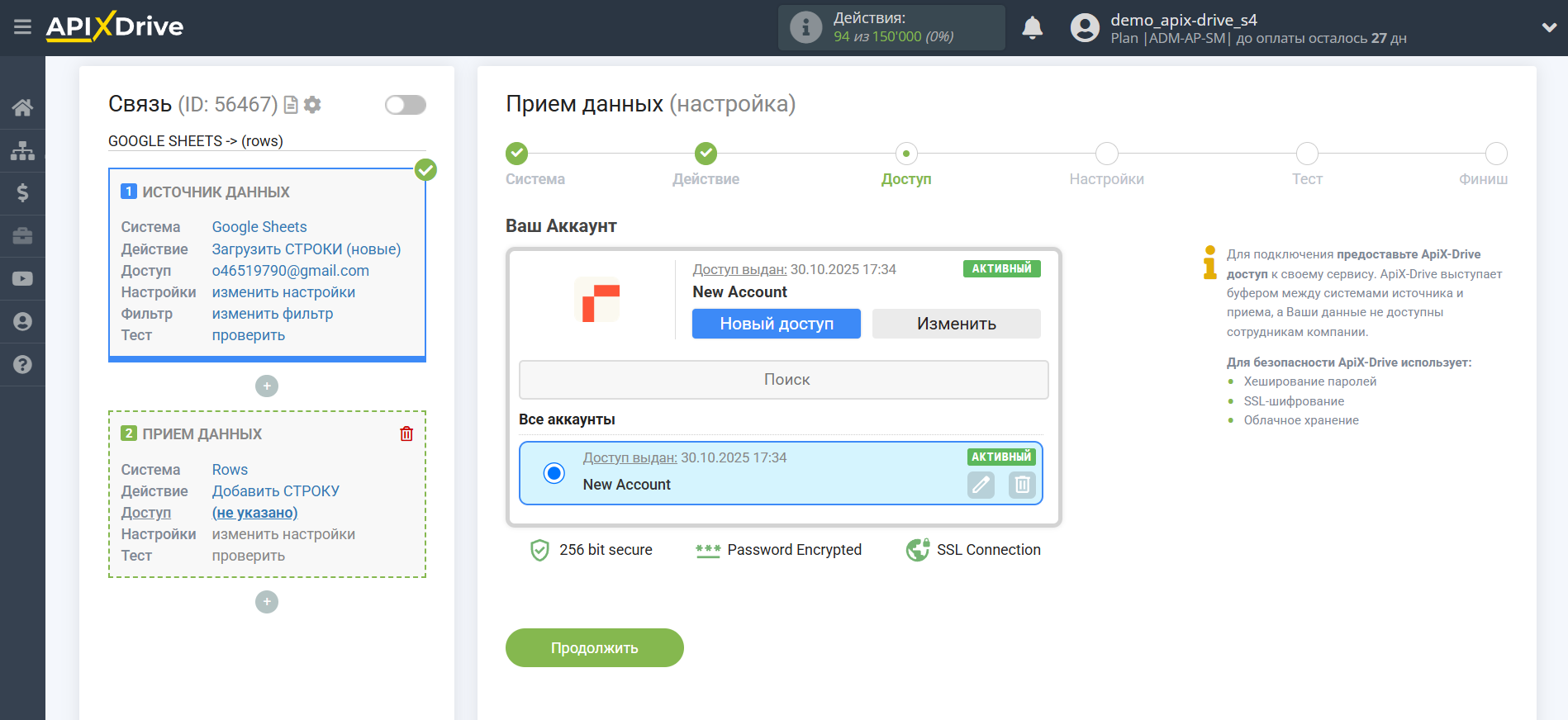Click the Продолжить button
The image size is (1568, 720).
[594, 648]
